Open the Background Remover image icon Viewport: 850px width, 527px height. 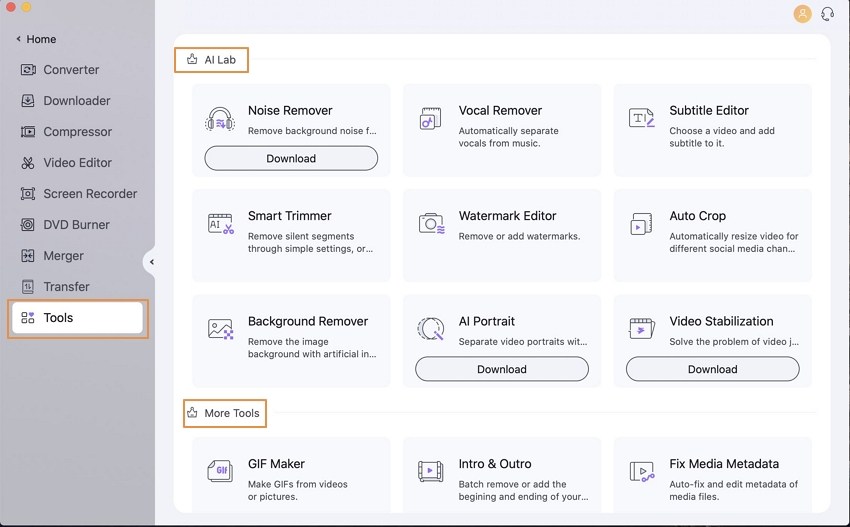coord(220,329)
